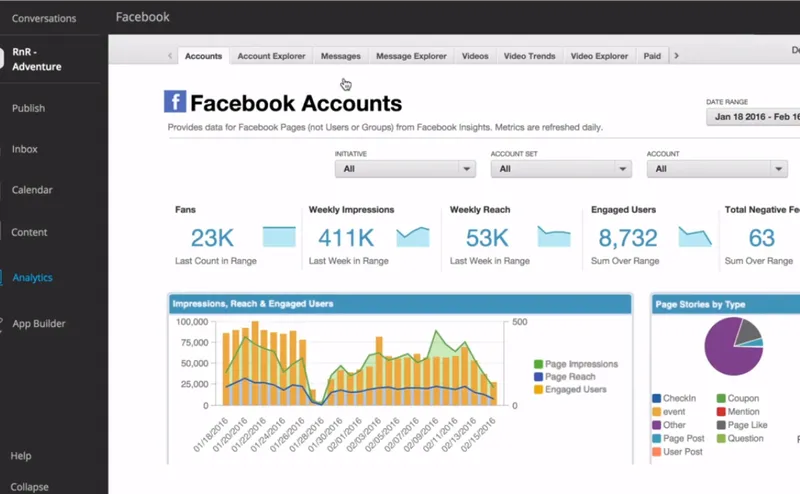The width and height of the screenshot is (800, 494).
Task: Toggle the Page Impressions legend series
Action: [x=576, y=364]
